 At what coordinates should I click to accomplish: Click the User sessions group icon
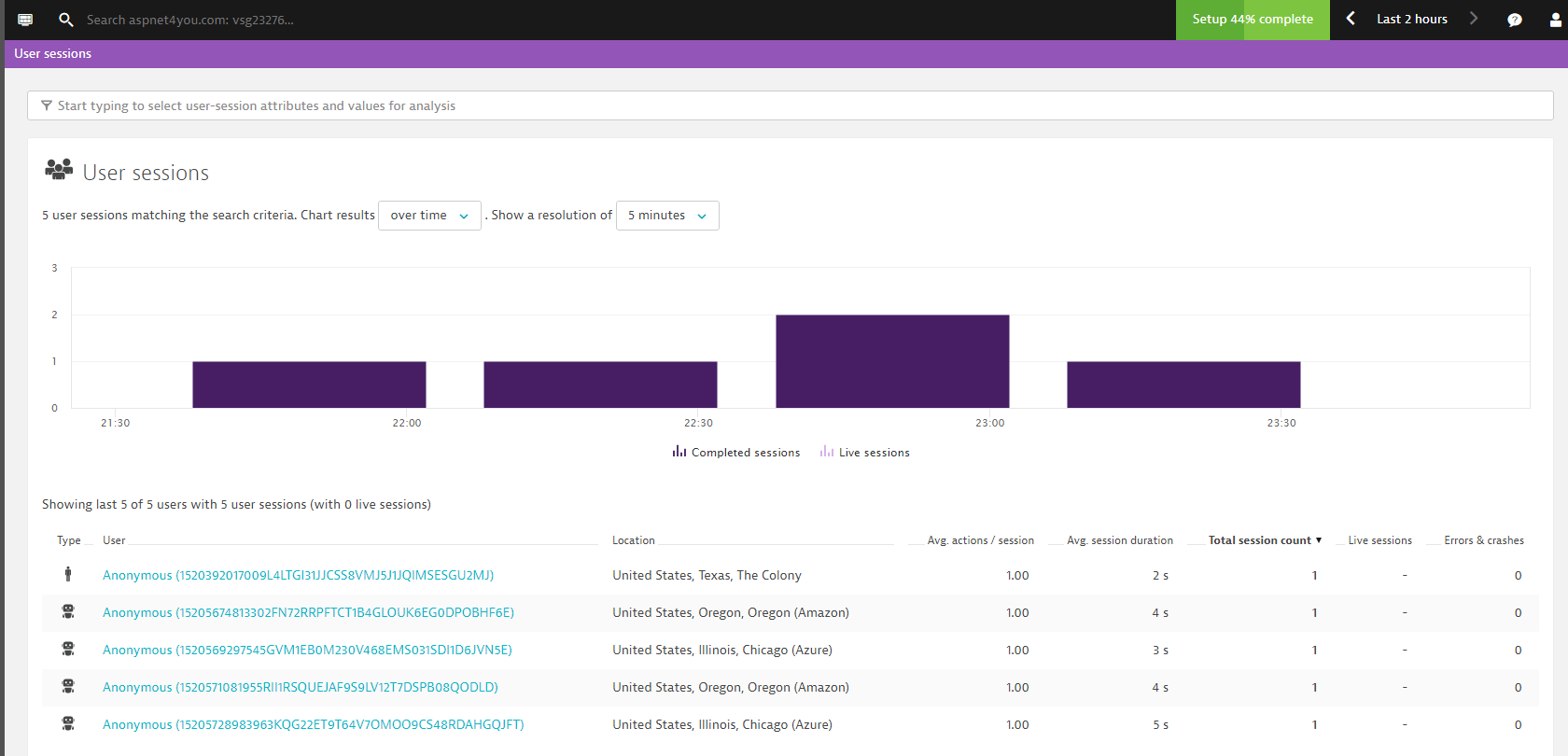coord(59,169)
